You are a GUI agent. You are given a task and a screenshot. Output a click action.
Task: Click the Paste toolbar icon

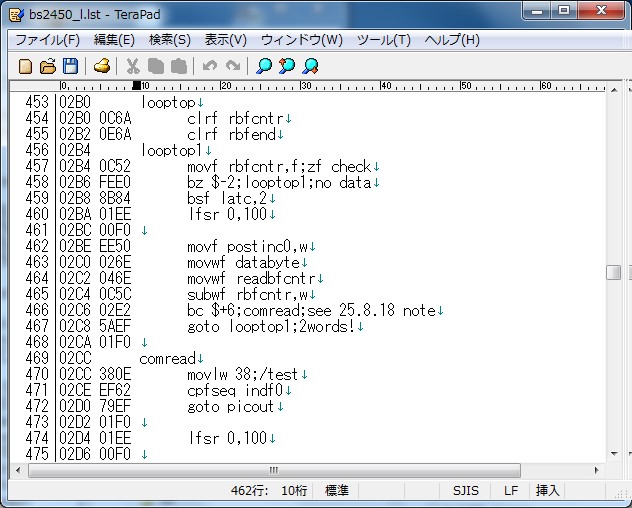pyautogui.click(x=179, y=67)
